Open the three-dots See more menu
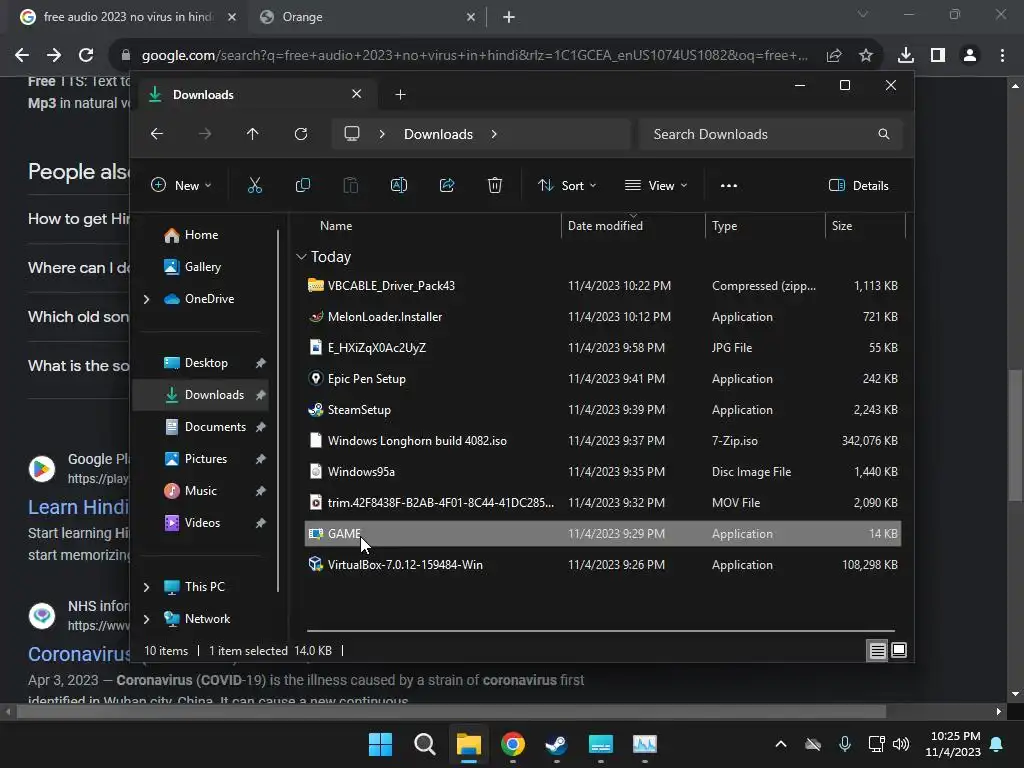 tap(729, 185)
